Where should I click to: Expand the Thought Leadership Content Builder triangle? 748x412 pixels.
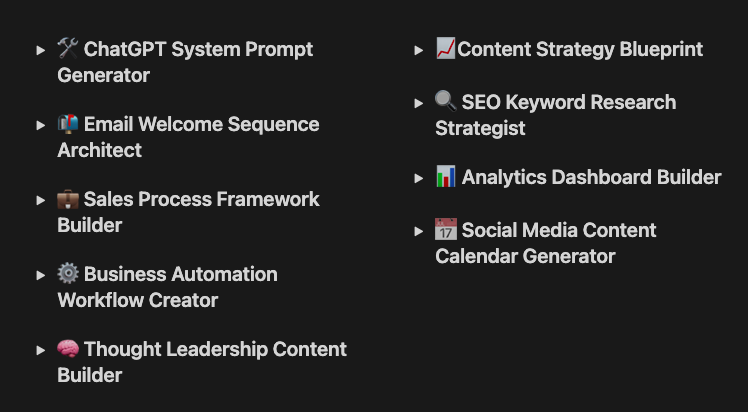(41, 350)
